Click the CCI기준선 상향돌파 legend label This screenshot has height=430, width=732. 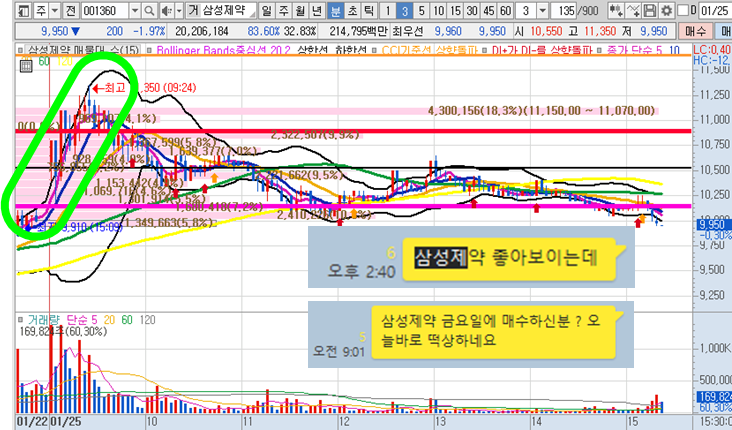point(429,49)
